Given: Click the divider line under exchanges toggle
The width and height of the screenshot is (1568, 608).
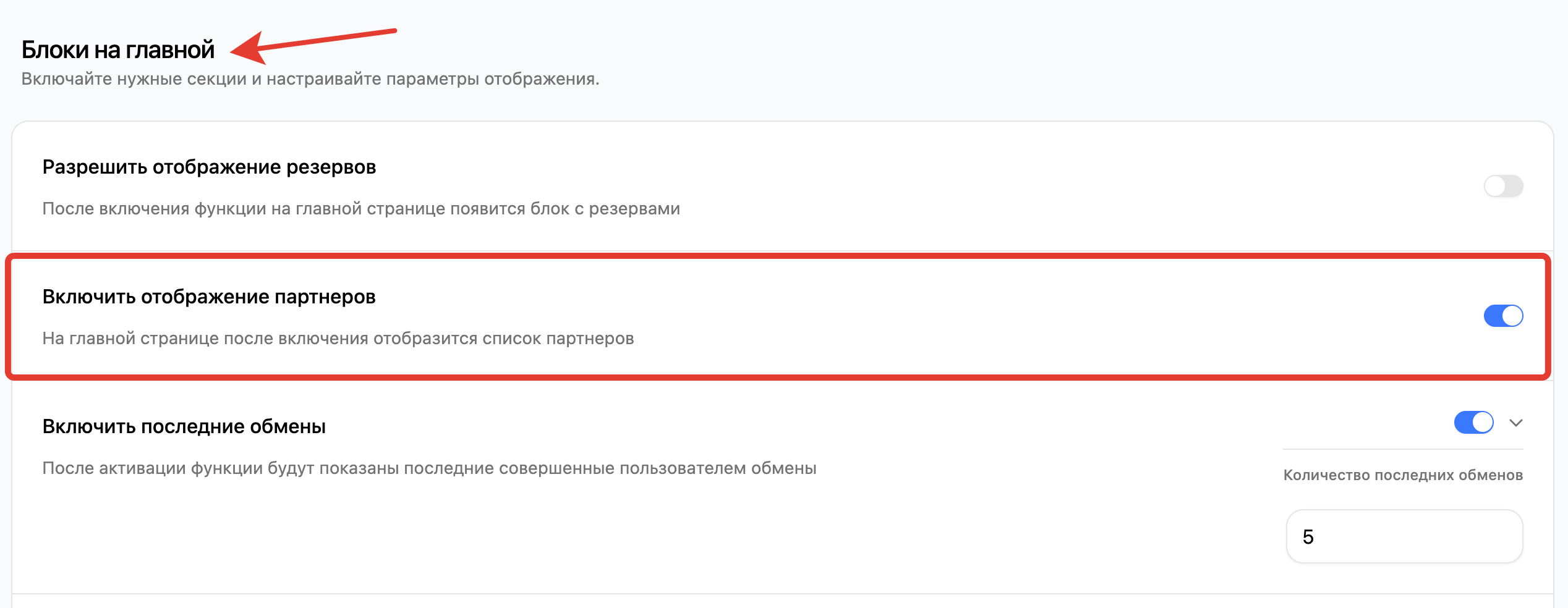Looking at the screenshot, I should (1402, 449).
